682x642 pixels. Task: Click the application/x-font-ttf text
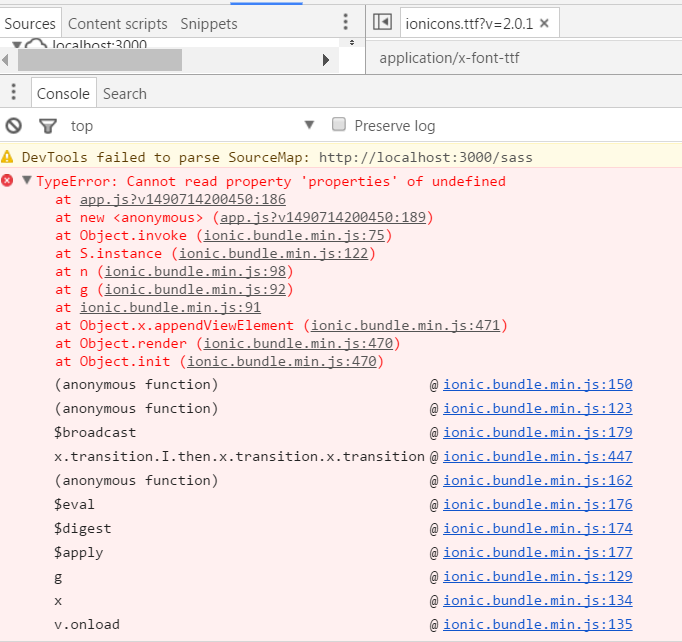pos(449,58)
